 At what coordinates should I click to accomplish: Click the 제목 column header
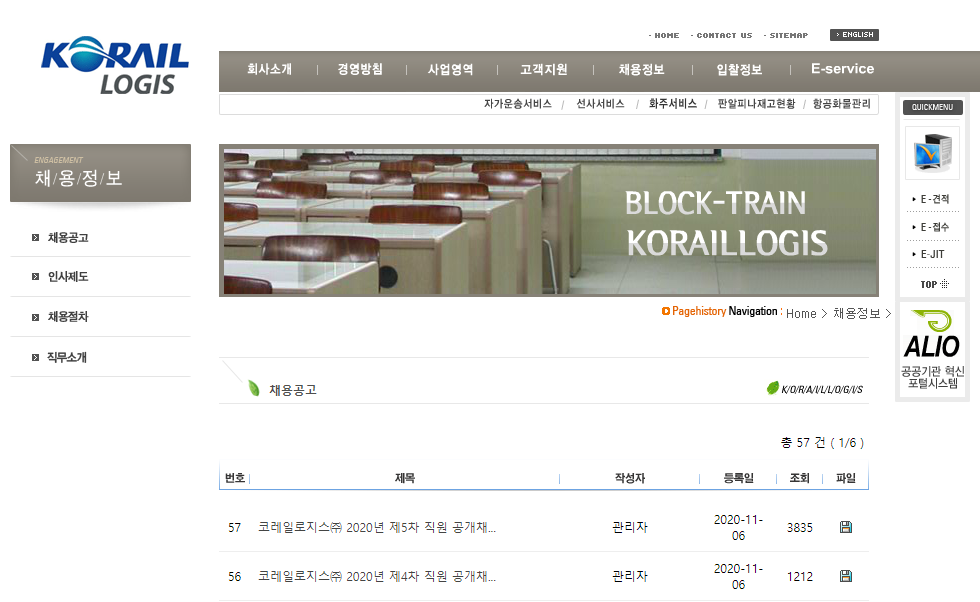point(405,478)
